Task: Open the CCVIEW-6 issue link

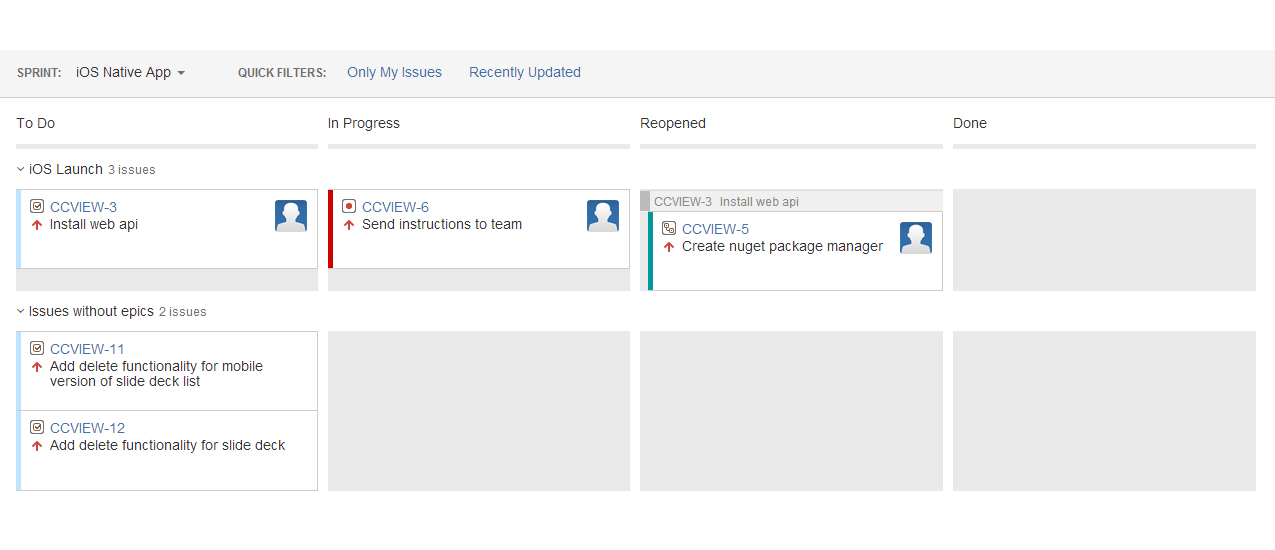Action: (395, 207)
